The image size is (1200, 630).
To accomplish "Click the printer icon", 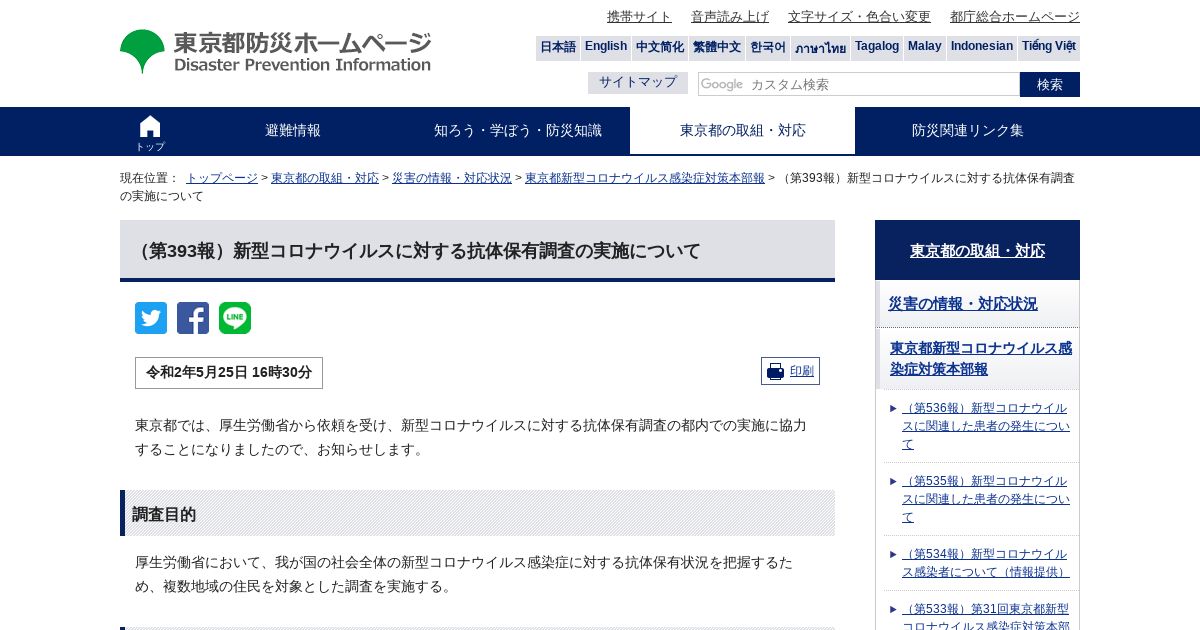I will [775, 371].
